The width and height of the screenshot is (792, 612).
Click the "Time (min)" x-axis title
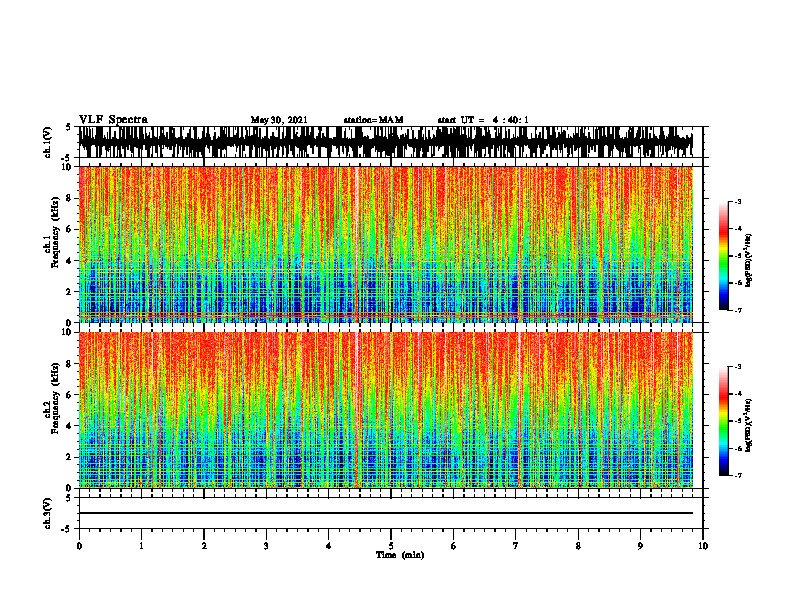tap(400, 555)
